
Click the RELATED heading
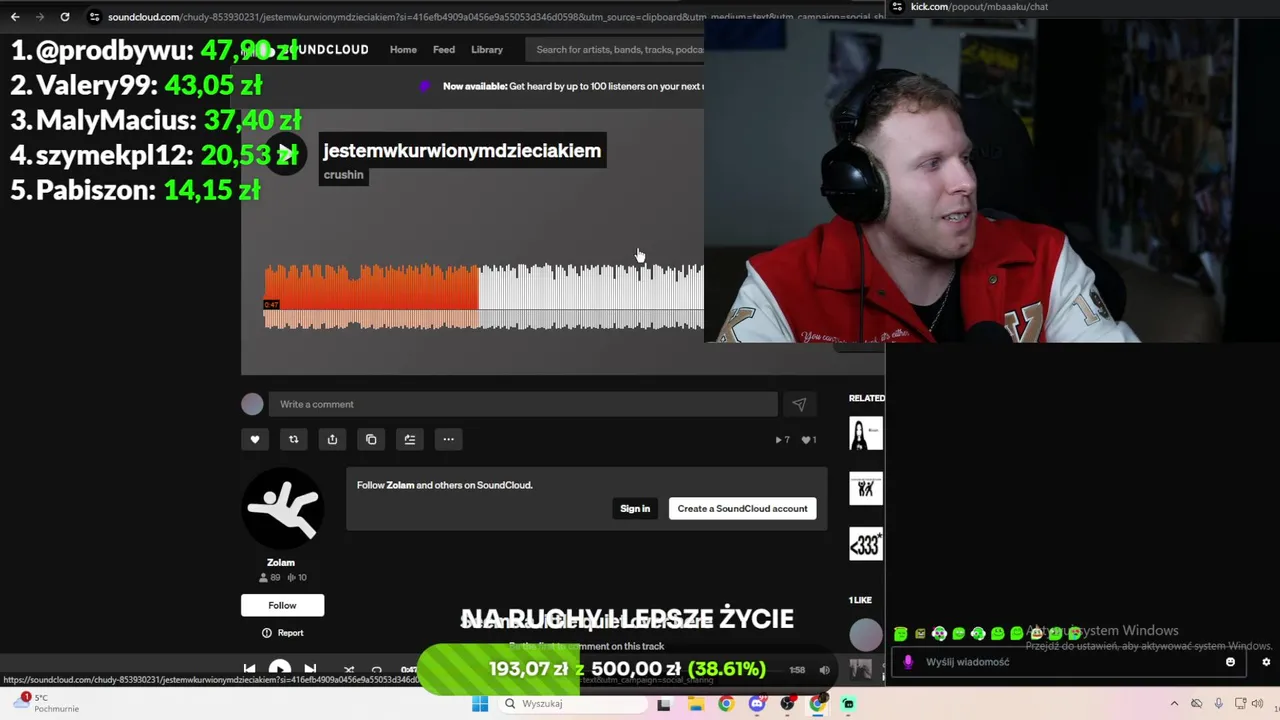pos(867,398)
